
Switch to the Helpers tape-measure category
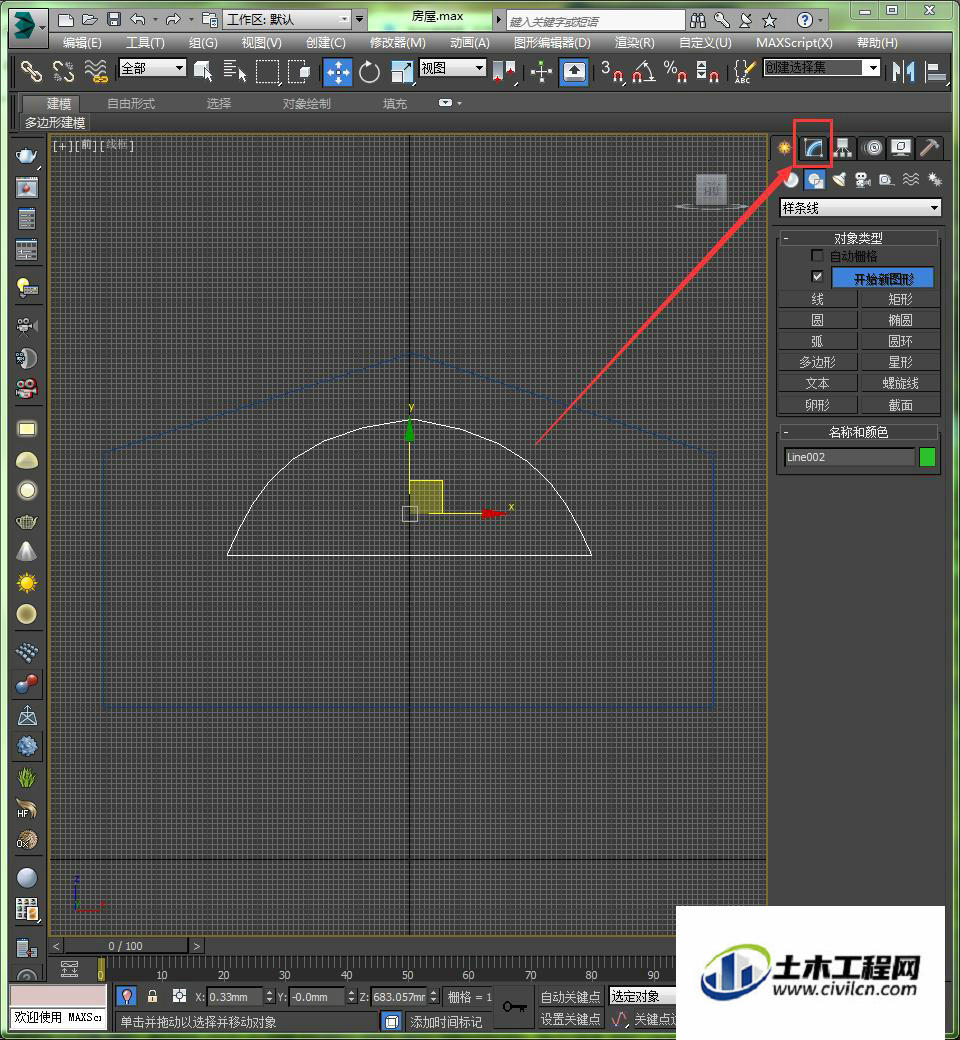[886, 179]
